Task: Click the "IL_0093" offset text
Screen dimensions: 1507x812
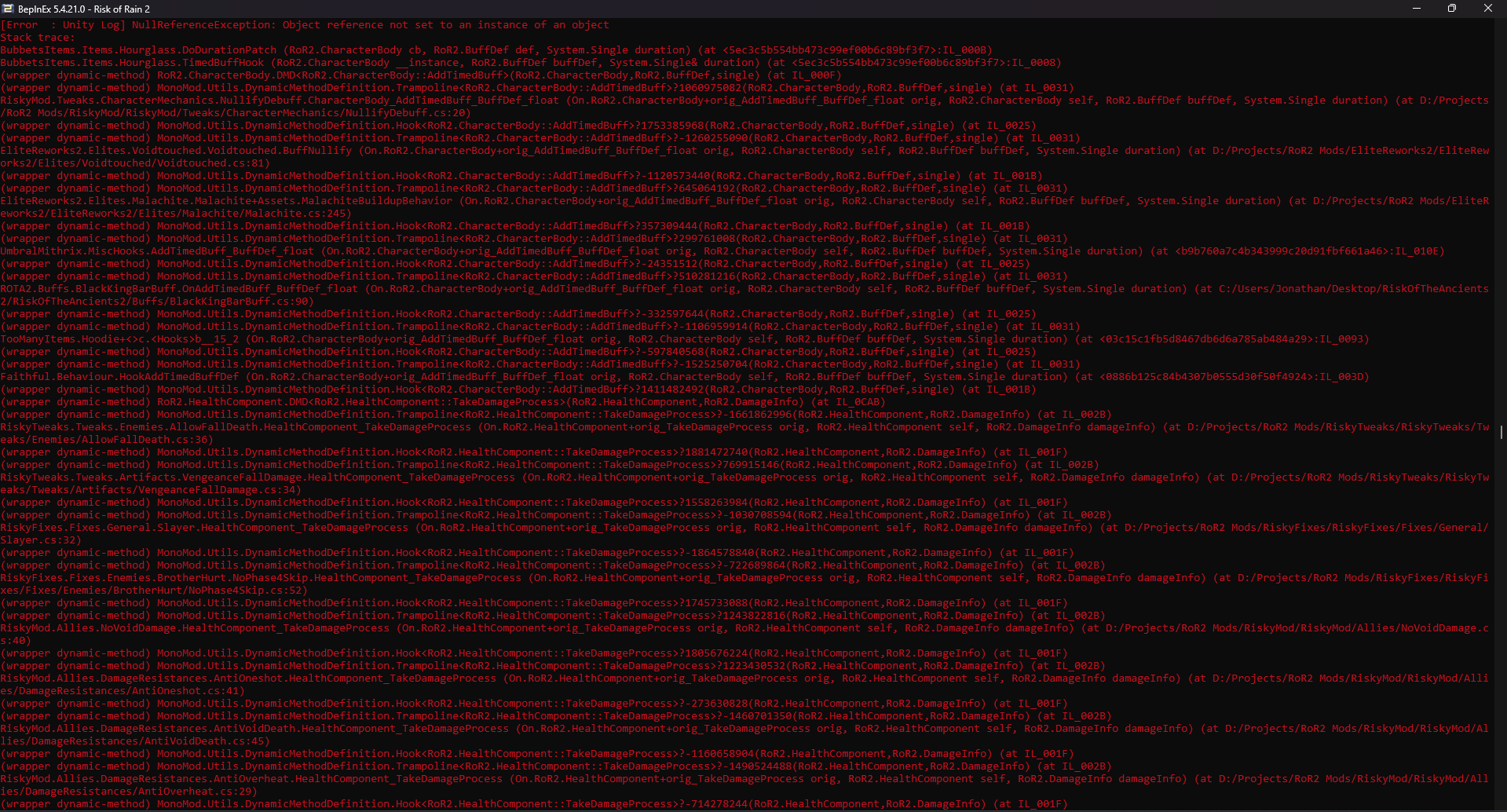Action: tap(1344, 339)
